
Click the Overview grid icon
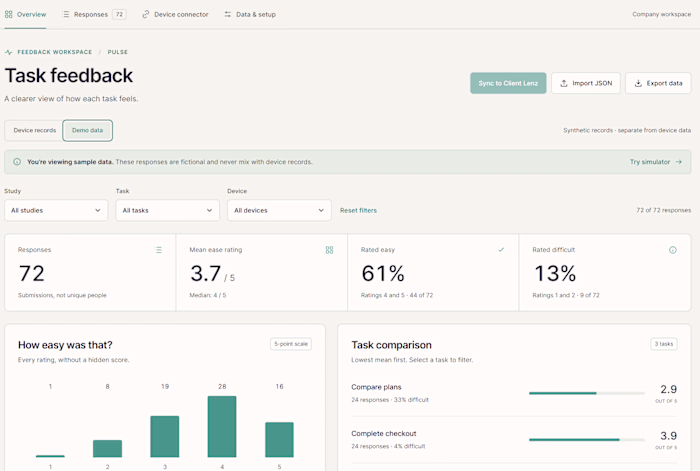coord(8,14)
